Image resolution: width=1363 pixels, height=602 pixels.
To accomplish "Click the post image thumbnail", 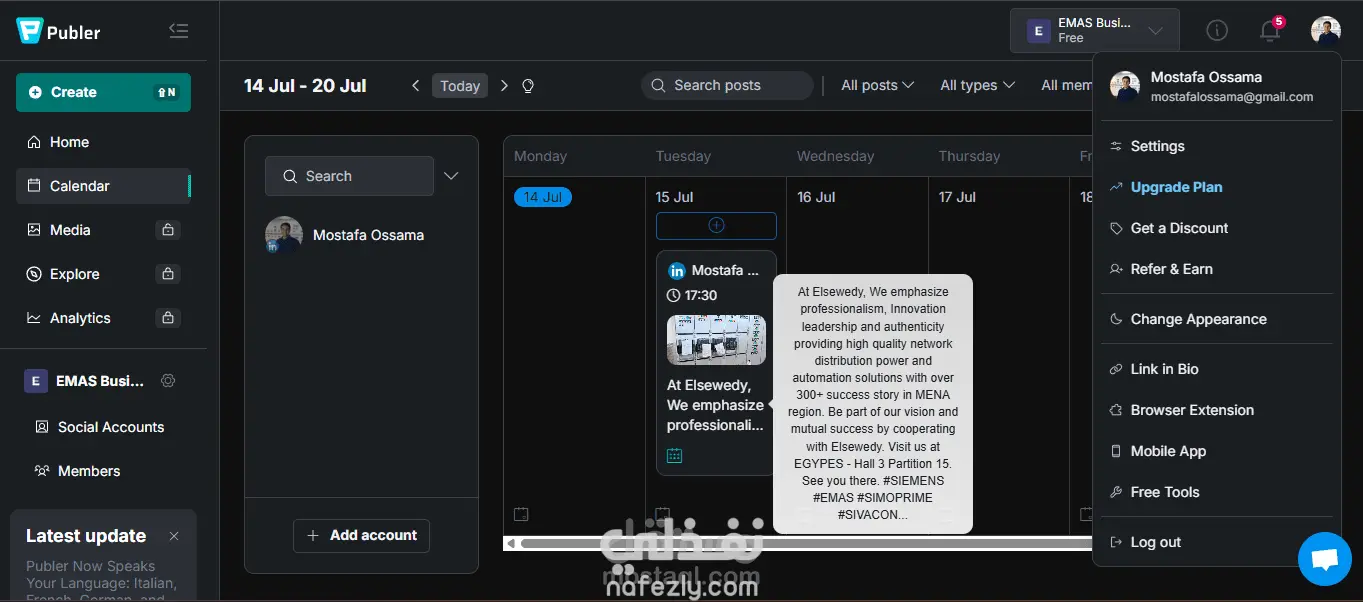I will [x=716, y=340].
